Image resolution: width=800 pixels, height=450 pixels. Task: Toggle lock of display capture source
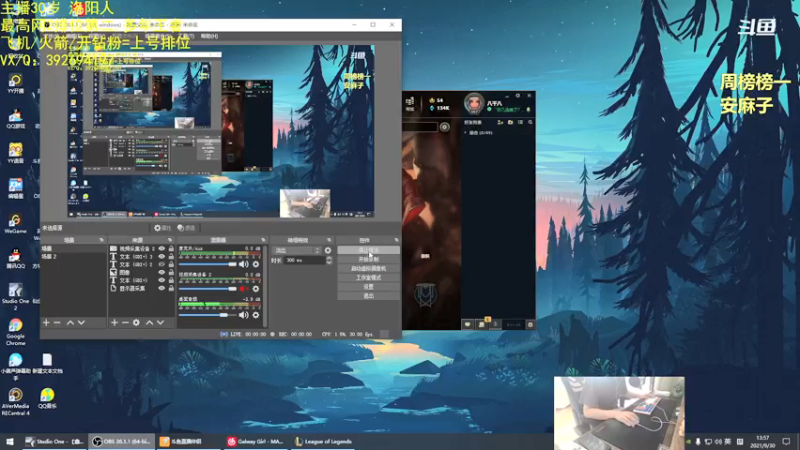[x=171, y=288]
